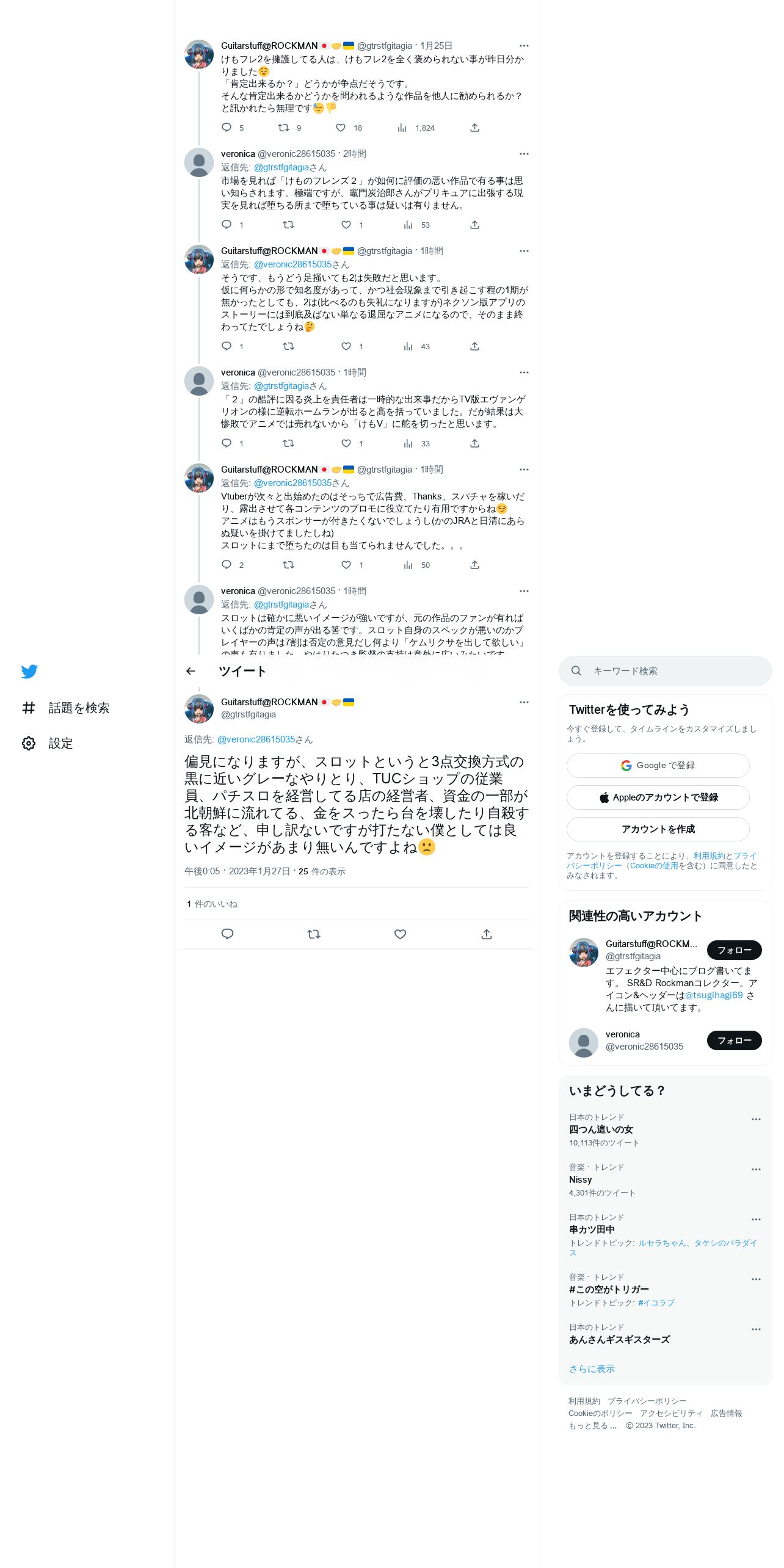This screenshot has height=1568, width=784.
Task: Follow veronica account
Action: 734,1040
